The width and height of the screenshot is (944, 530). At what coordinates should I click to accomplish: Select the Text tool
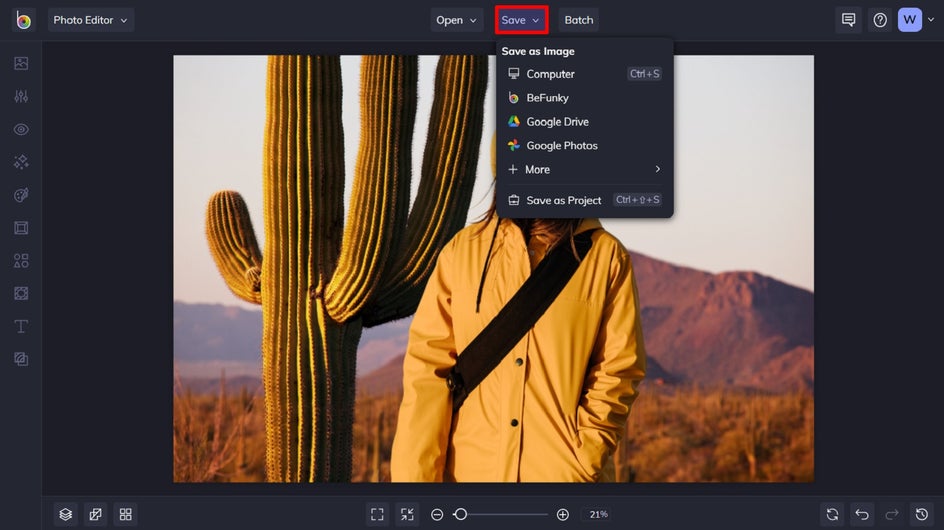coord(21,326)
